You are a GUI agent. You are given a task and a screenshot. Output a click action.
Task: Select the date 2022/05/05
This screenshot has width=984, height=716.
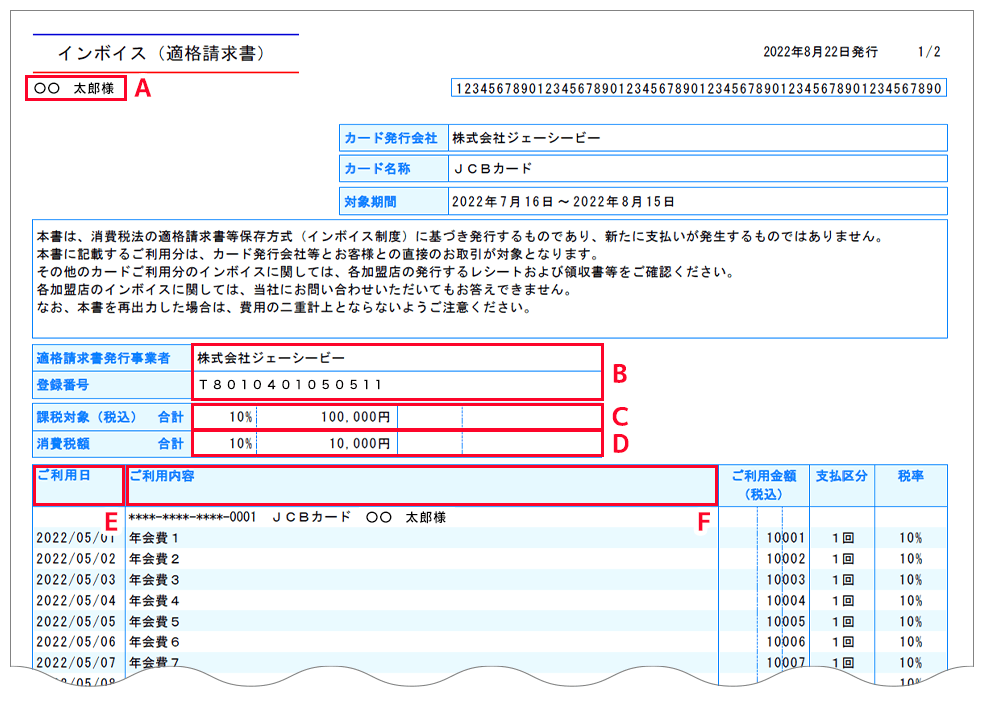(x=76, y=622)
